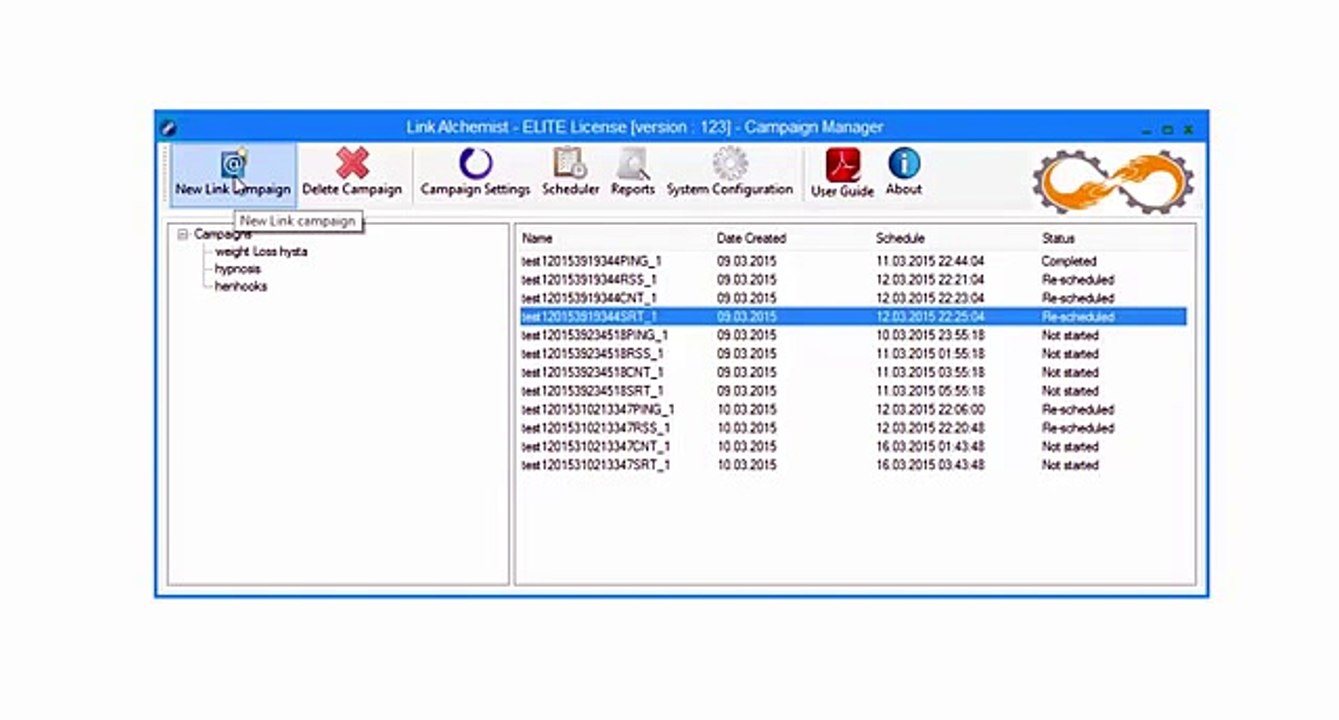
Task: Open Campaign Settings from the toolbar
Action: point(475,173)
